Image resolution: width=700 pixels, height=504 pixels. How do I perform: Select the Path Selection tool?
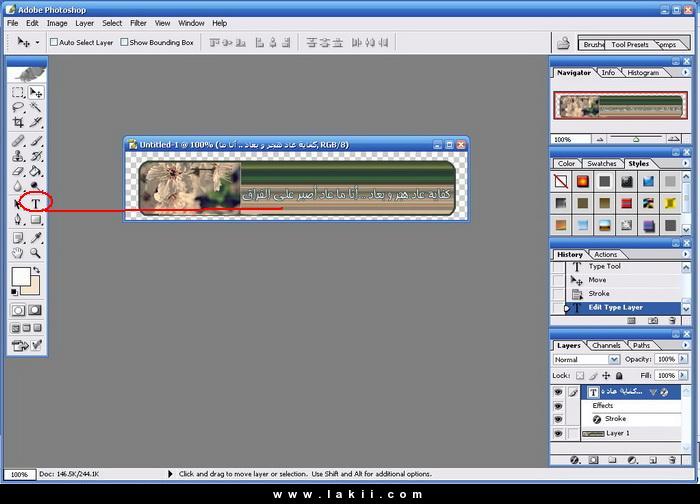click(17, 204)
